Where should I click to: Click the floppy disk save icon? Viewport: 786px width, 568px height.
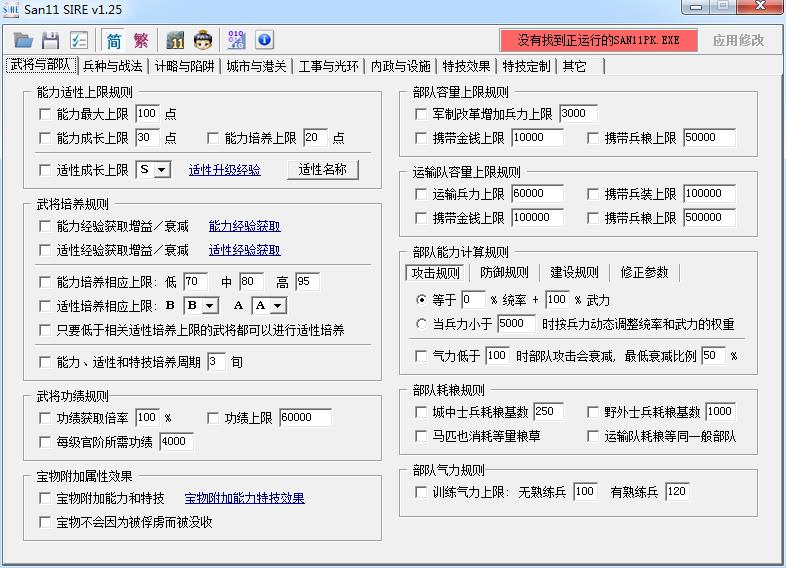tap(50, 41)
